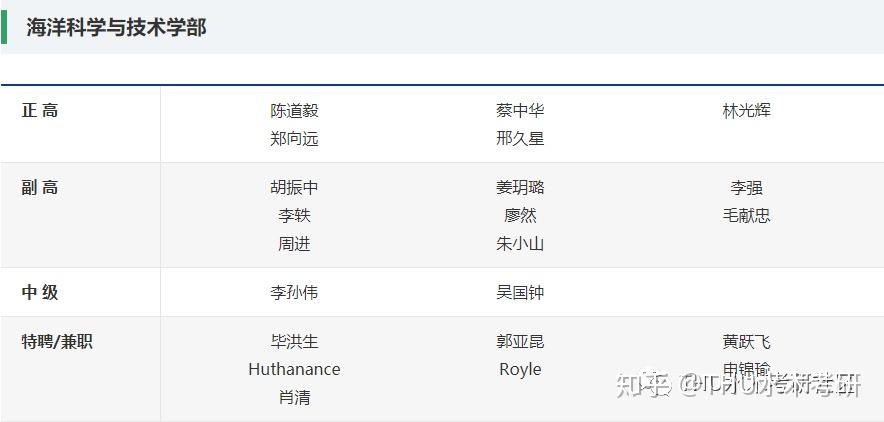Click the name 蔡中华

(520, 110)
